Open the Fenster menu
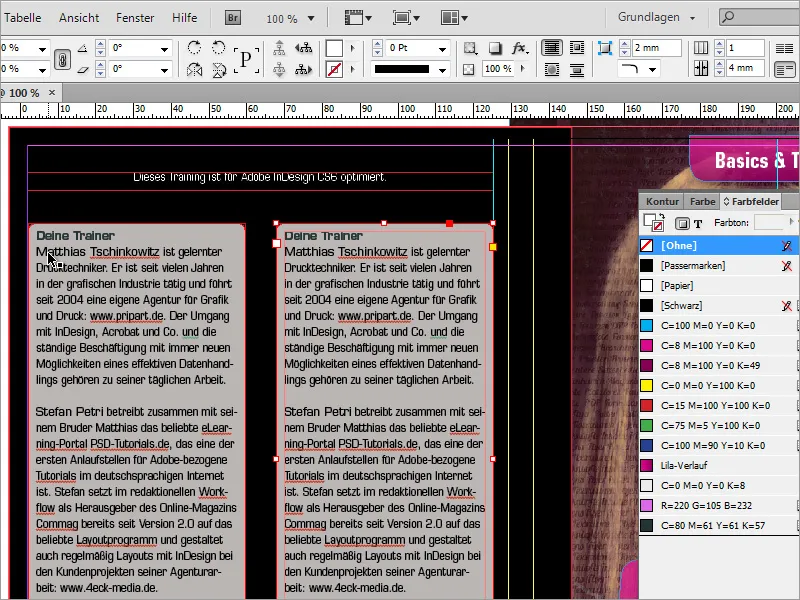 click(x=135, y=18)
